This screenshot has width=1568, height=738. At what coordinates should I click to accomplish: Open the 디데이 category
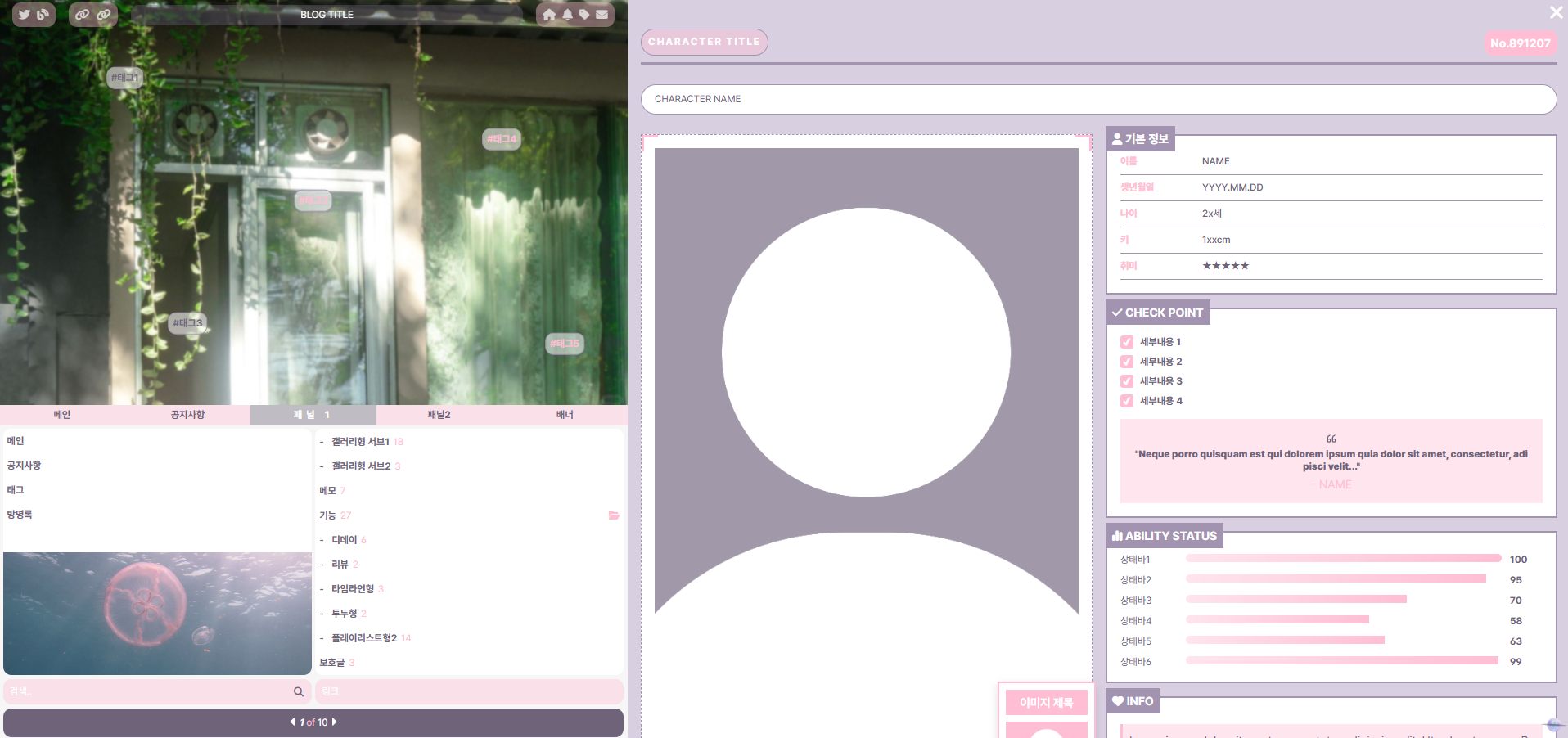click(345, 540)
